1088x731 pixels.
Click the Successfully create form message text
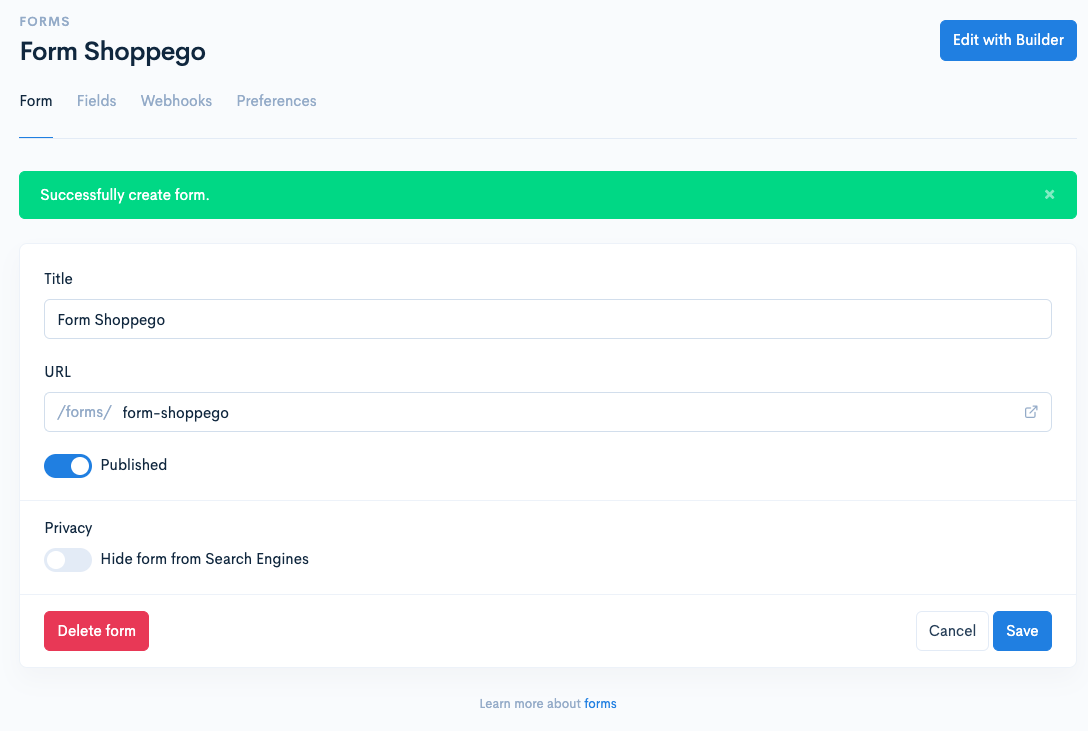(x=125, y=195)
